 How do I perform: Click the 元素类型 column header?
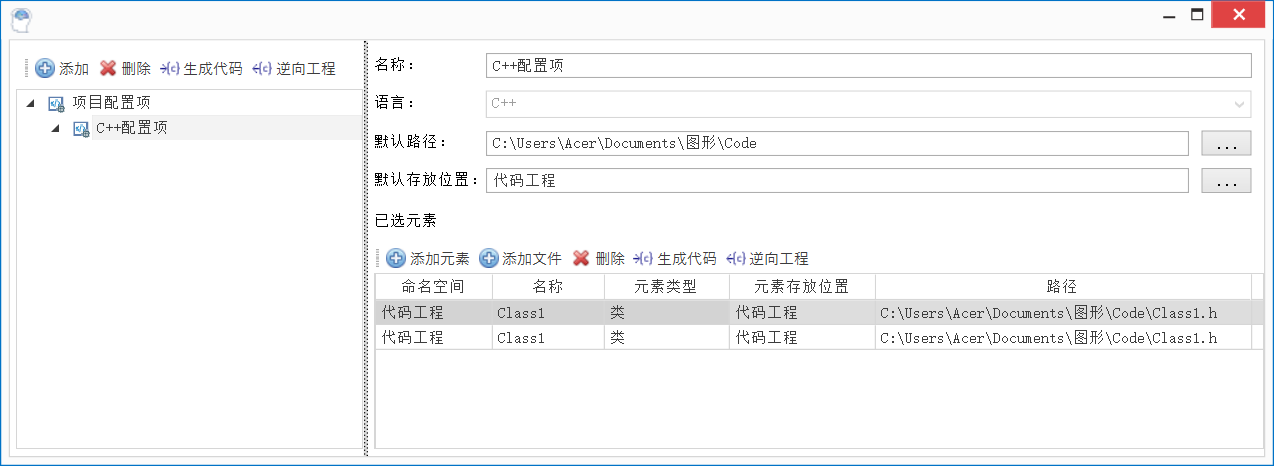666,287
